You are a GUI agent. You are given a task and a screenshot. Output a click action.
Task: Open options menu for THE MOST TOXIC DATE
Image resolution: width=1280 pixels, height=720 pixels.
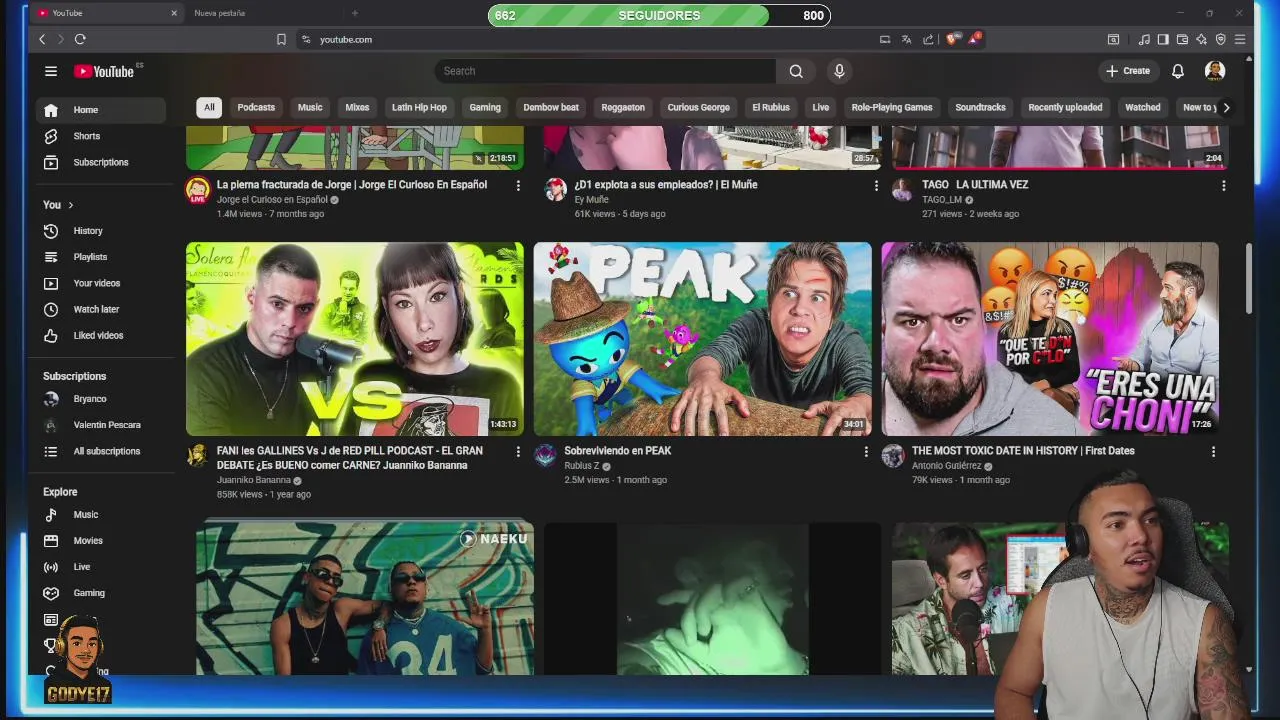[x=1213, y=452]
